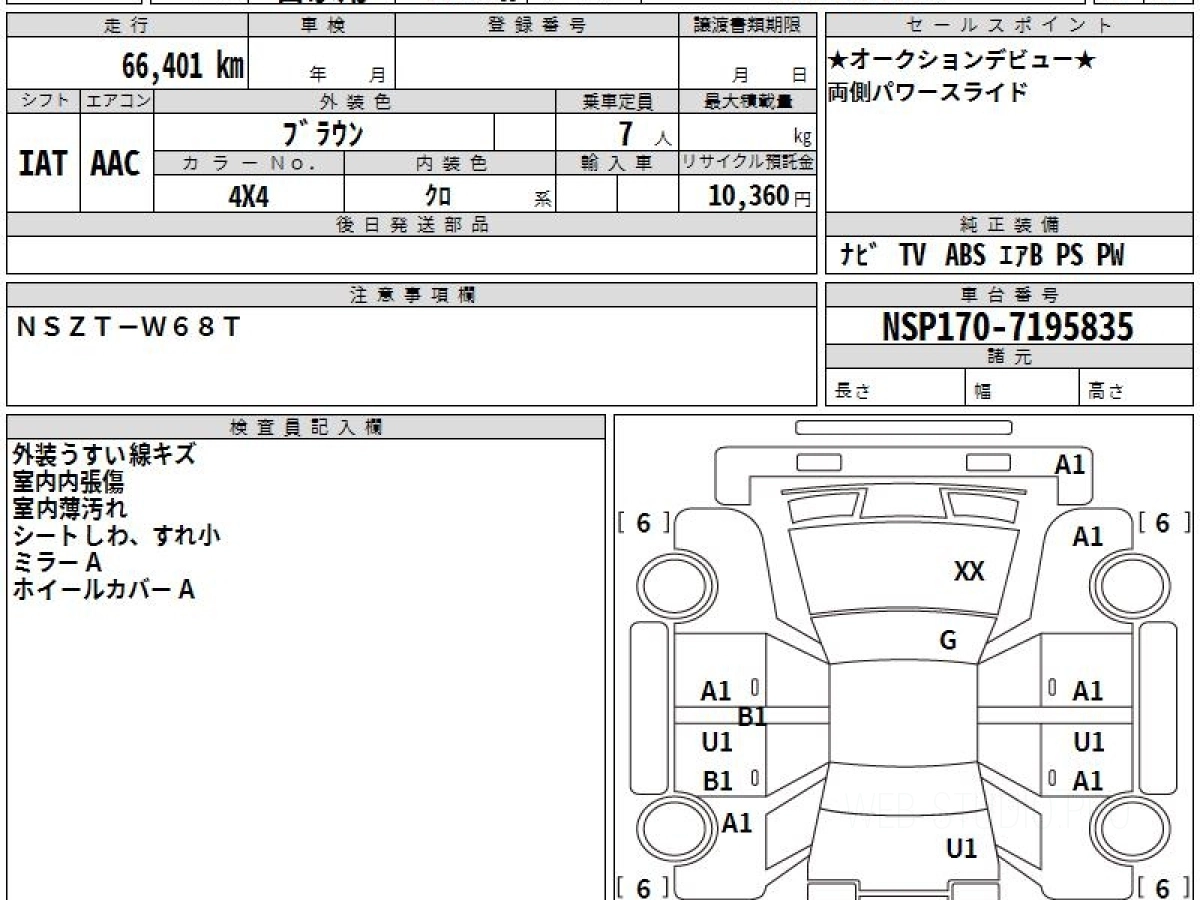Select the A1 mark near rear-left wheel

point(737,823)
